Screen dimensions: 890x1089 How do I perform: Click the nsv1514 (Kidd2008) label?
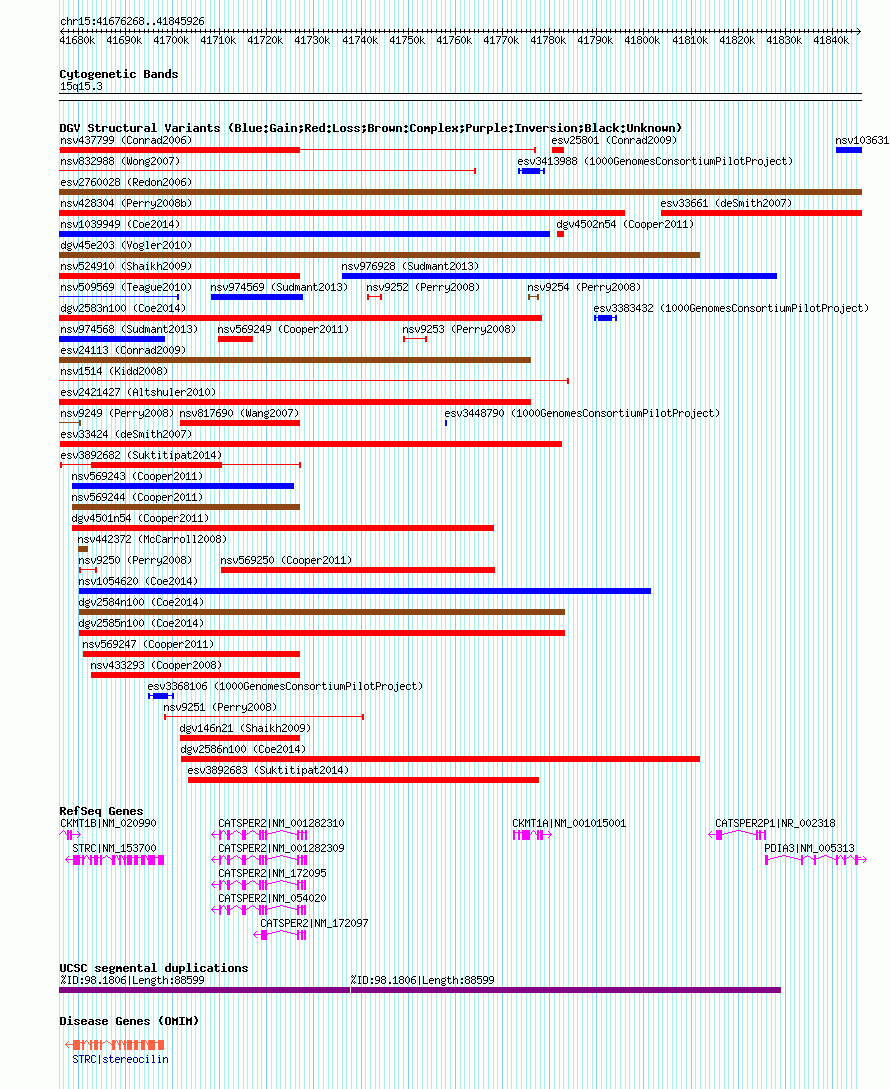(x=114, y=372)
